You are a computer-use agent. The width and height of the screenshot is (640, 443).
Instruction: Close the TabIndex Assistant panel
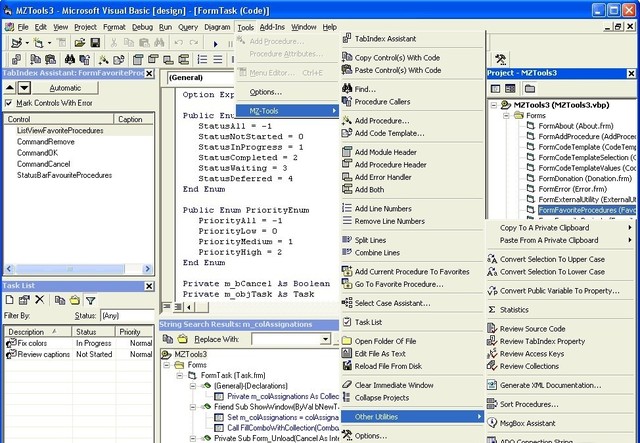click(x=149, y=73)
